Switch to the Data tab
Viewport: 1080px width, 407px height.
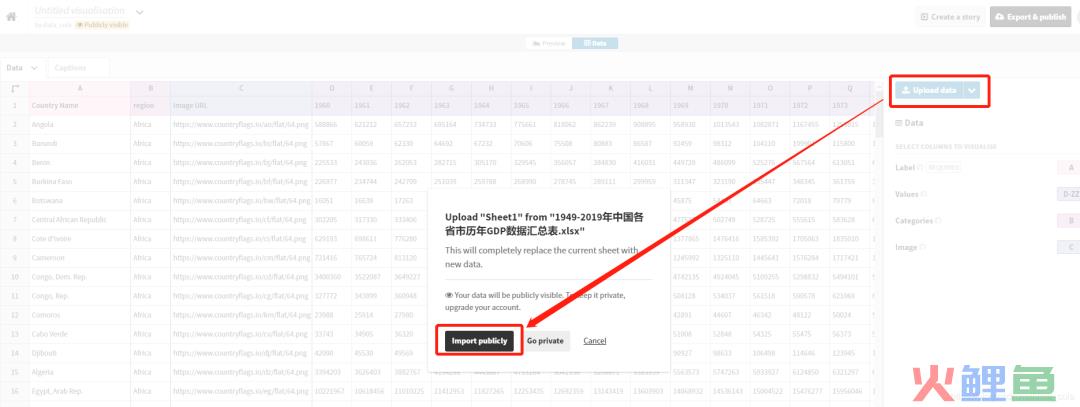(595, 43)
